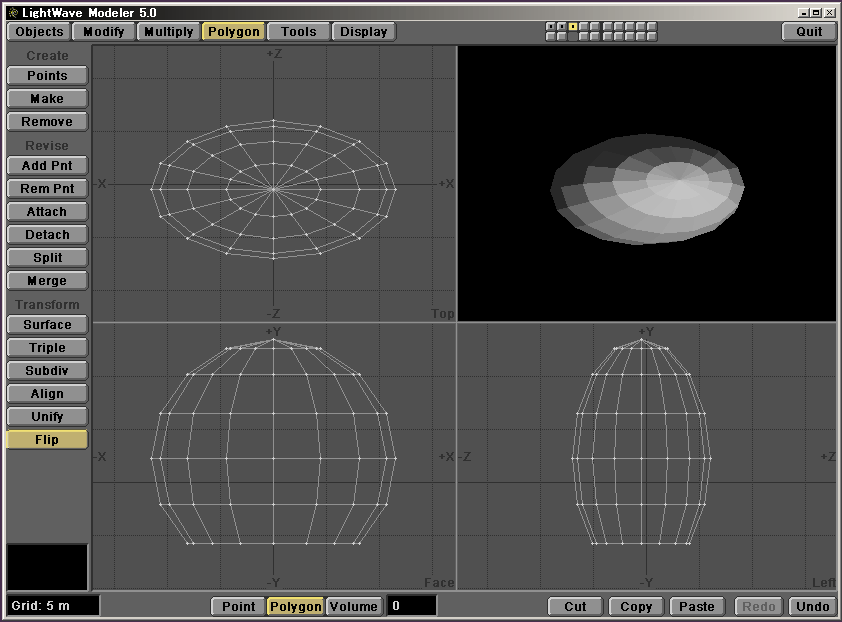This screenshot has width=842, height=622.
Task: Click the LightWave Modeler title bar icon
Action: [12, 12]
